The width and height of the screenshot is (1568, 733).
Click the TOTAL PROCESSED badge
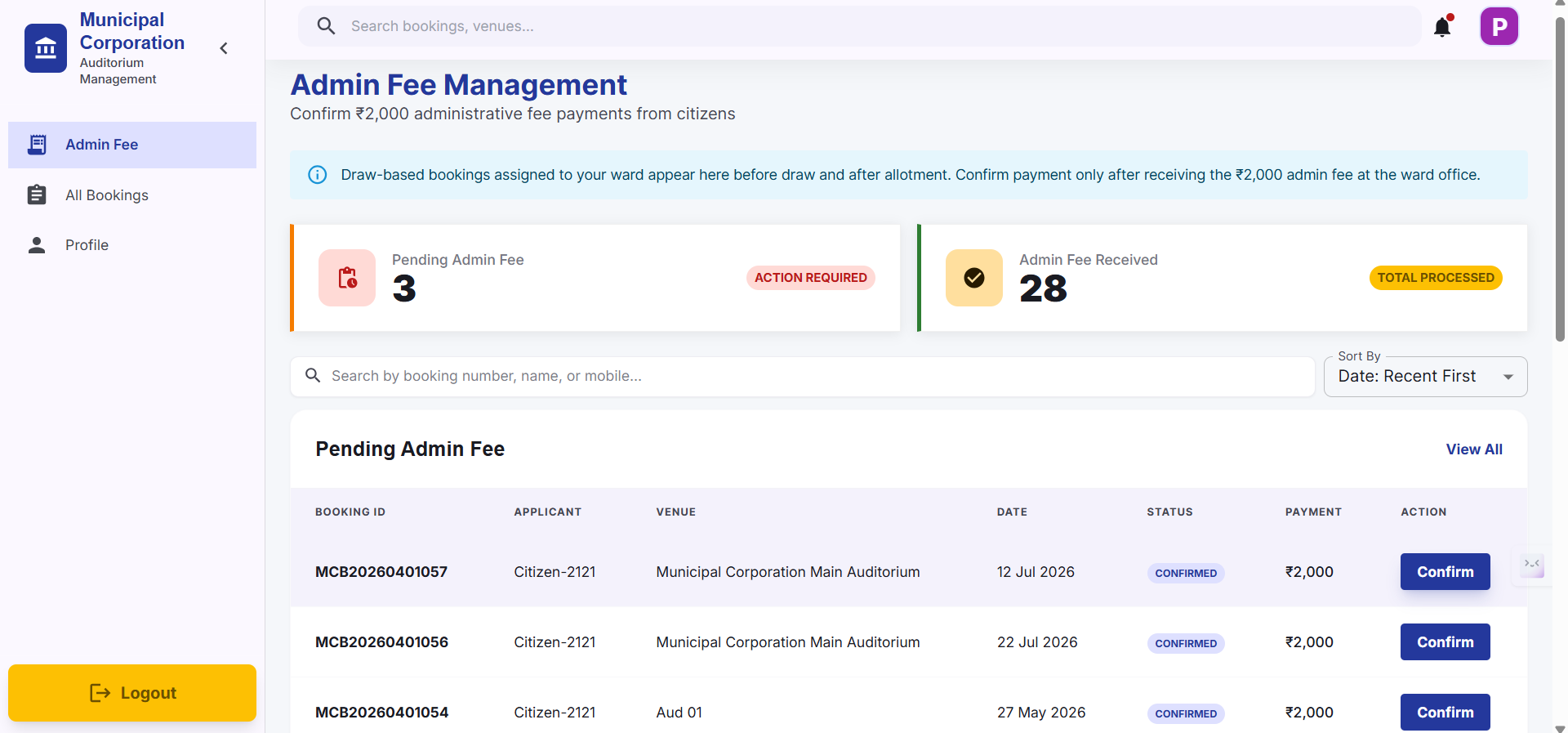pos(1436,278)
